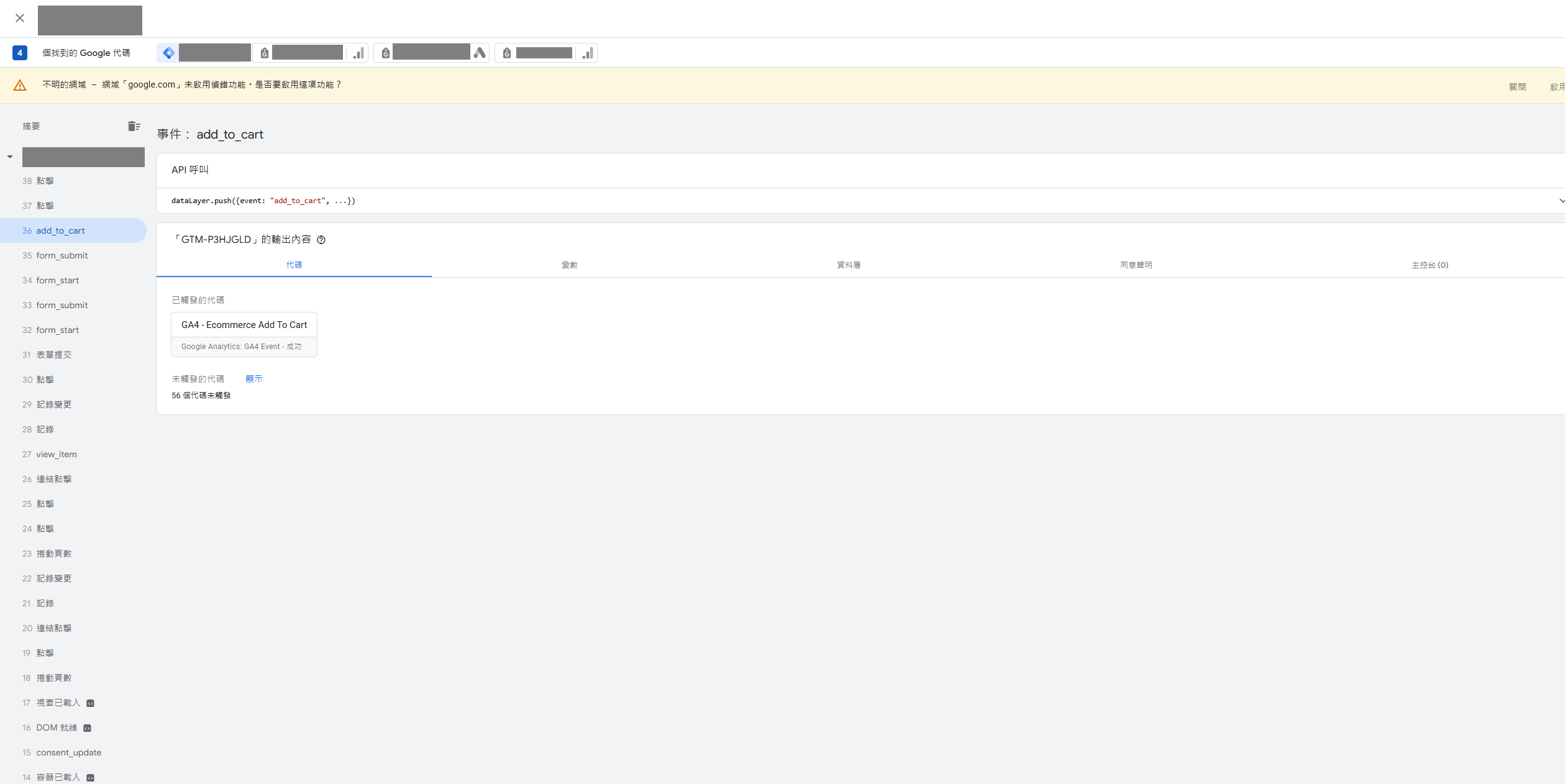Expand the dataLayer.push API call row

pos(1560,201)
